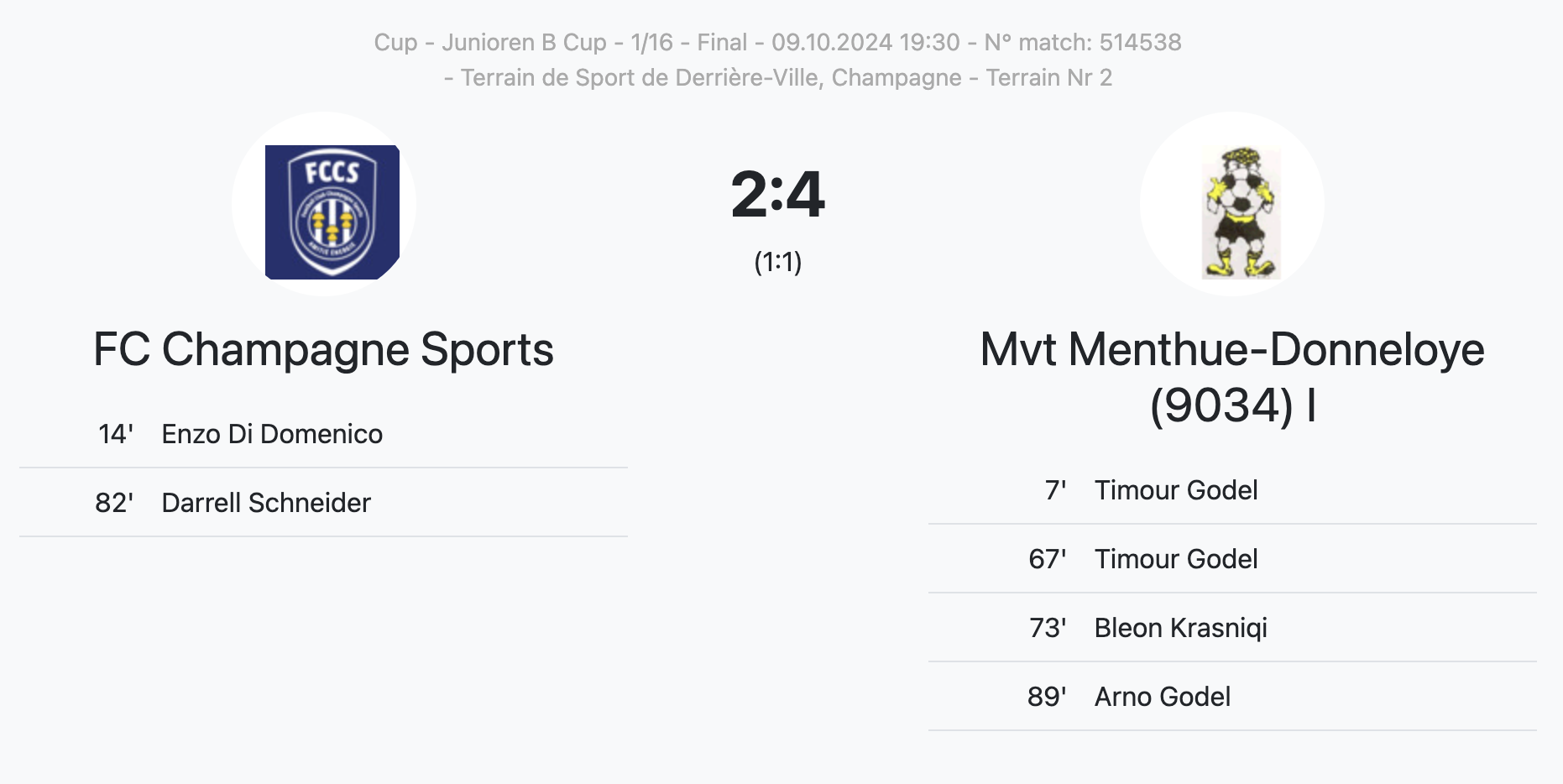Select scorer Arno Godel
1563x784 pixels.
tap(1163, 697)
